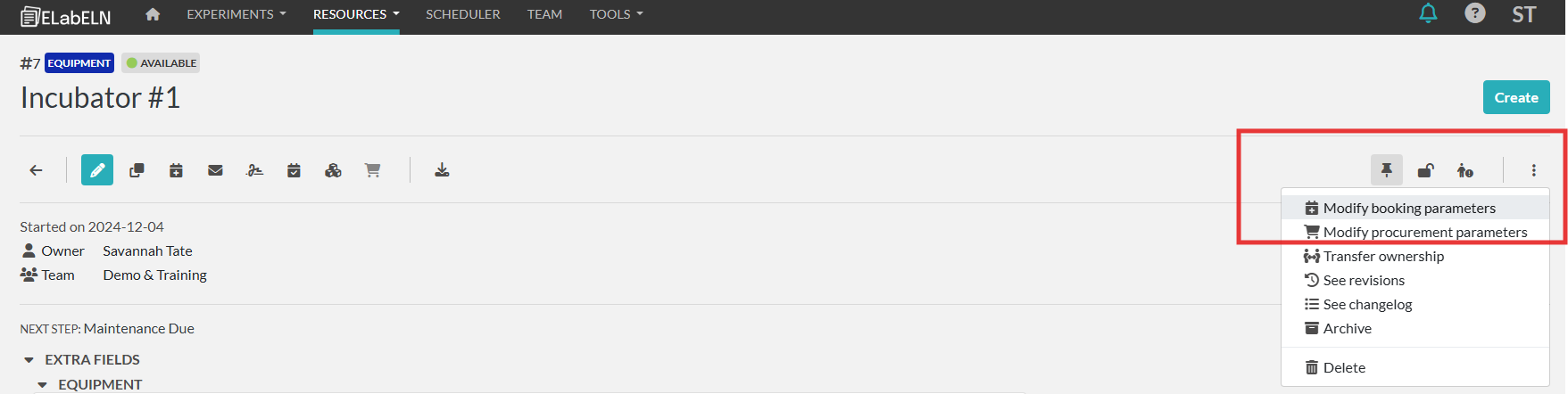Collapse the Equipment subsection arrow

click(43, 385)
